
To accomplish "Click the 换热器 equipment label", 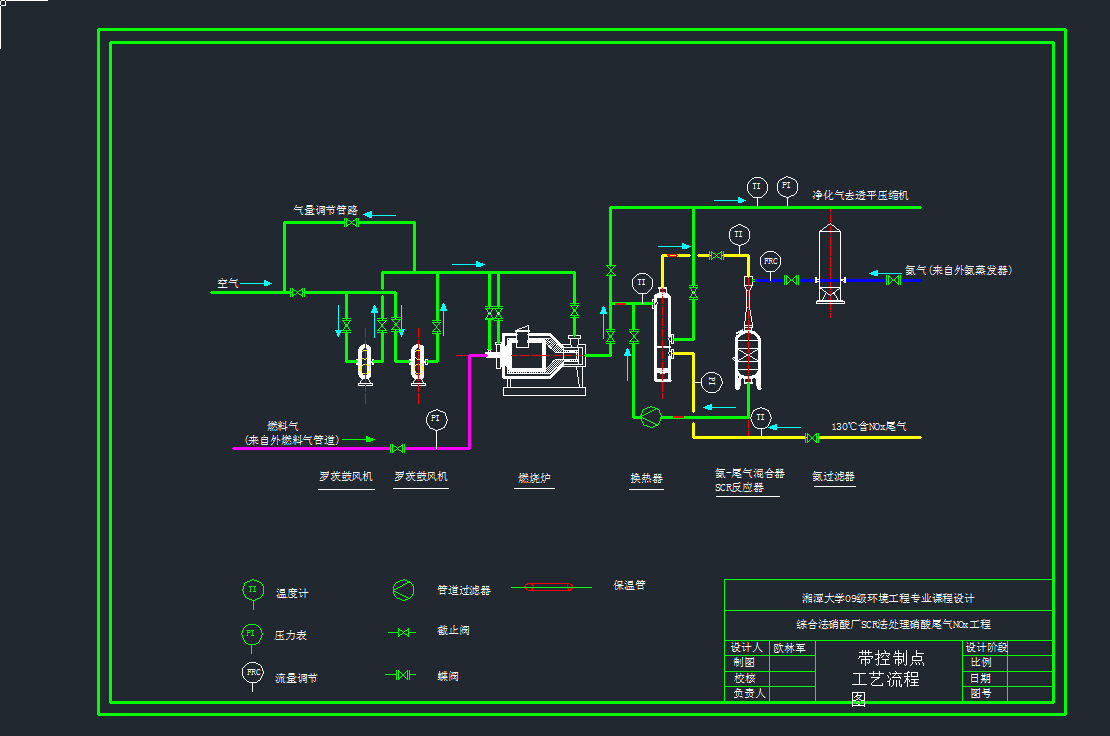I will (646, 479).
